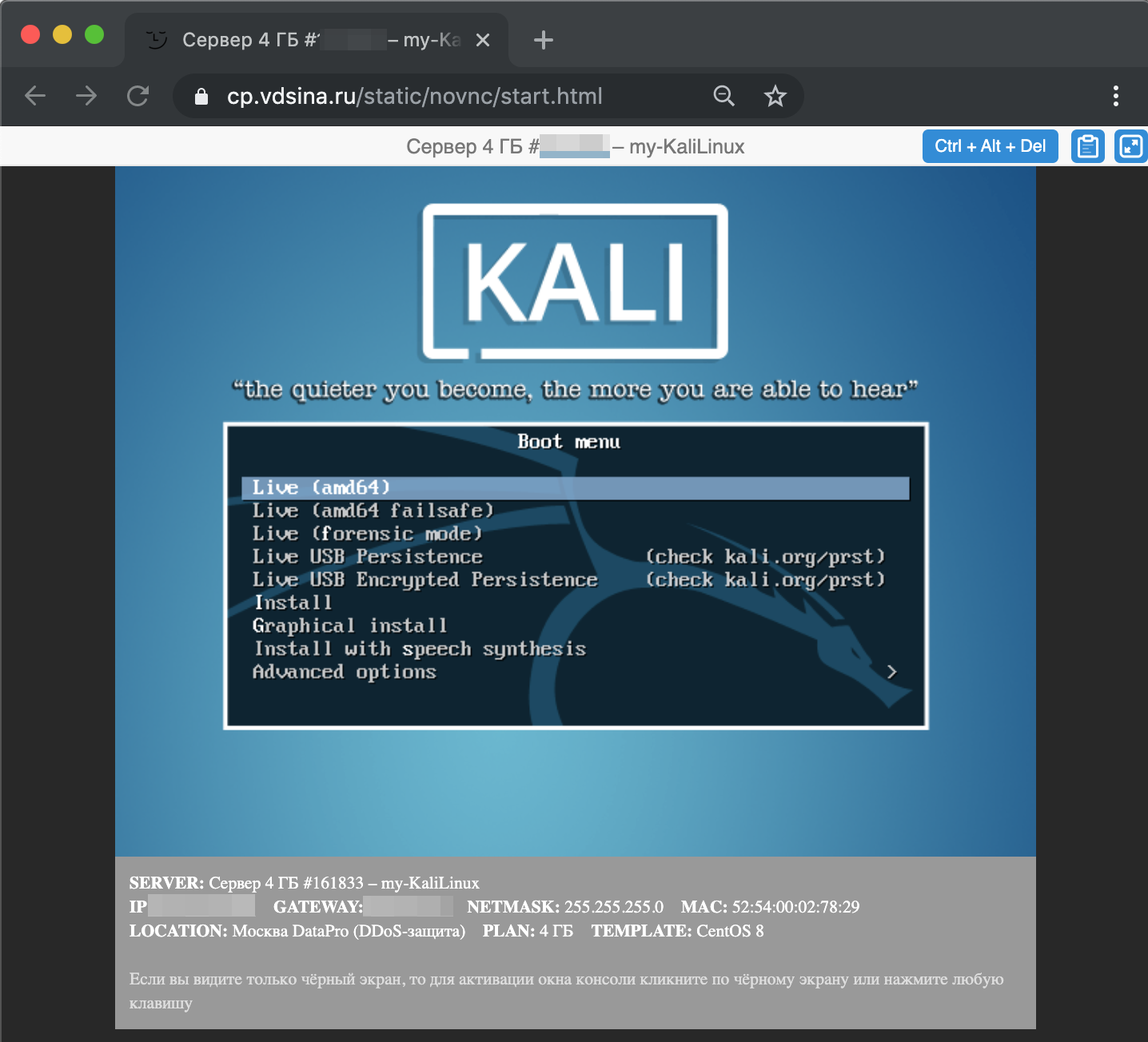Image resolution: width=1148 pixels, height=1042 pixels.
Task: Open the browser three-dot menu
Action: click(x=1115, y=97)
